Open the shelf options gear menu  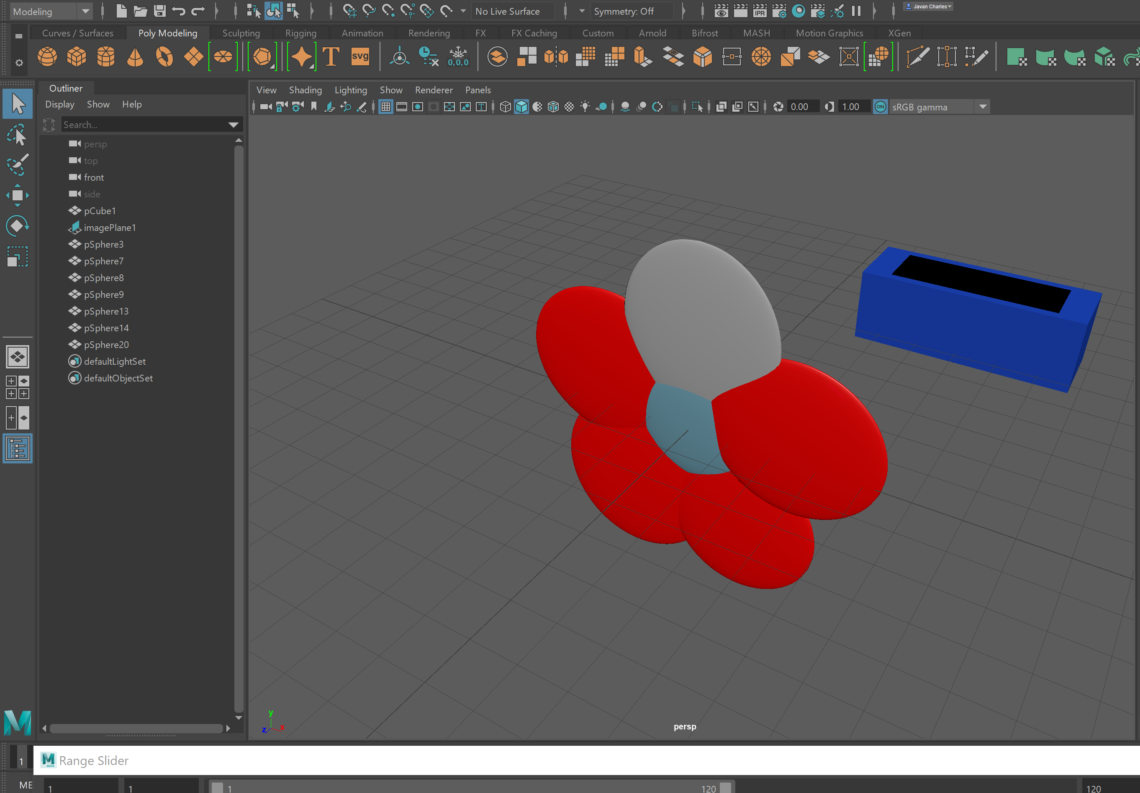click(x=19, y=63)
